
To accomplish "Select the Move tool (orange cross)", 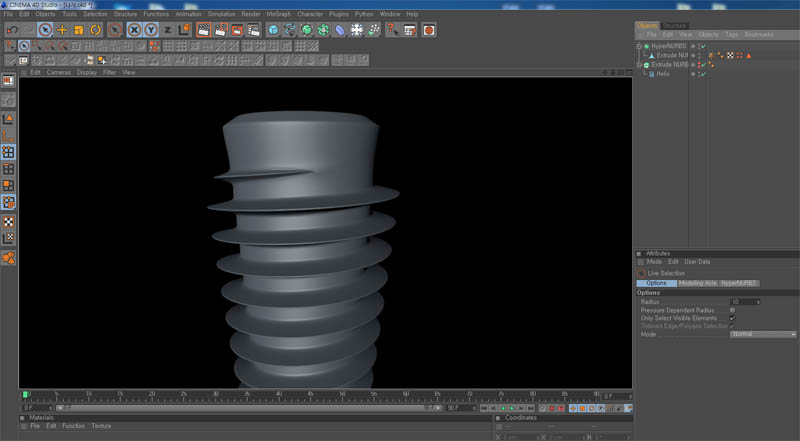I will 62,30.
